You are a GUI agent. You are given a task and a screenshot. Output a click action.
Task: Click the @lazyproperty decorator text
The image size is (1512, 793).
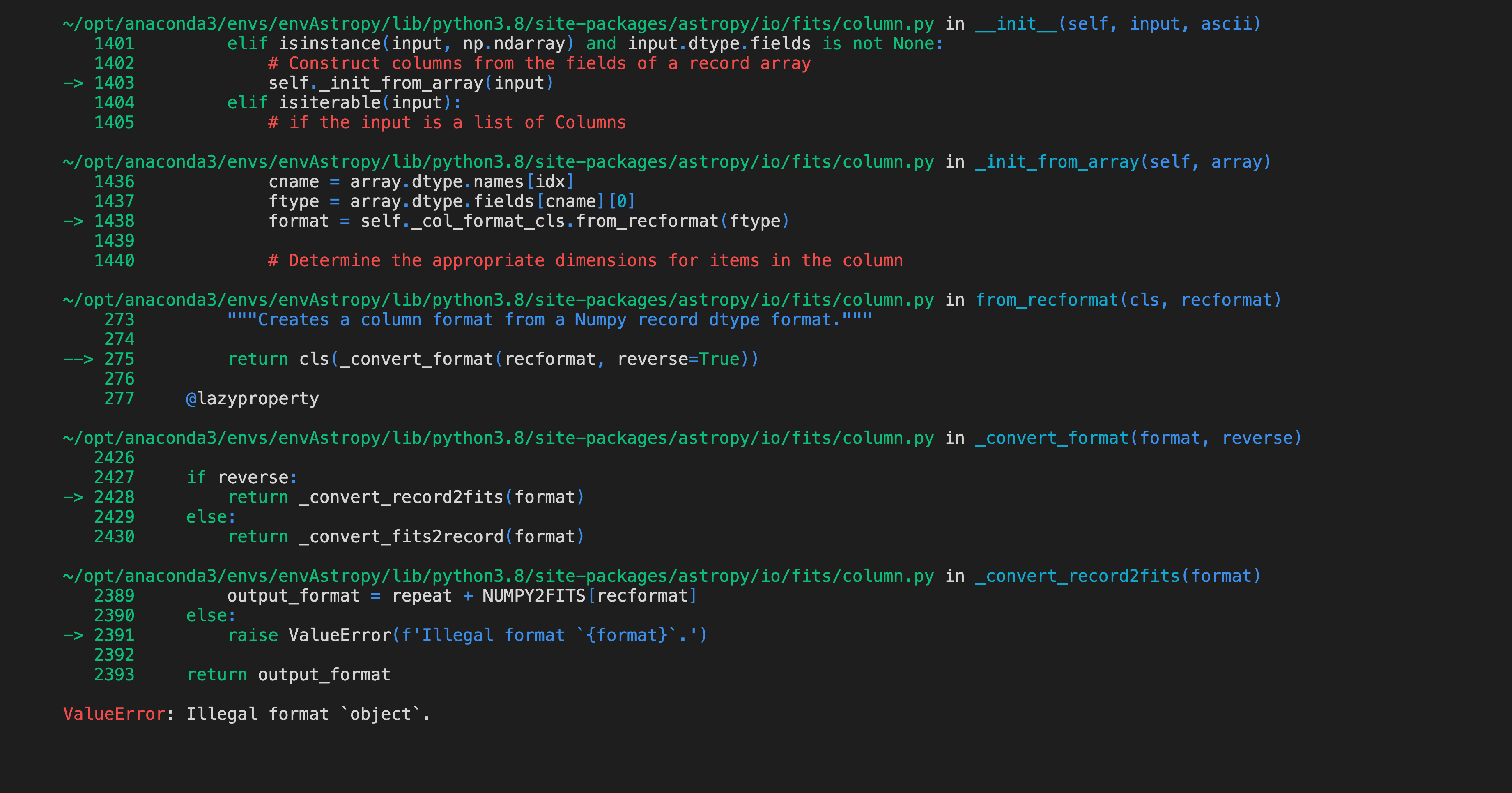pyautogui.click(x=253, y=399)
